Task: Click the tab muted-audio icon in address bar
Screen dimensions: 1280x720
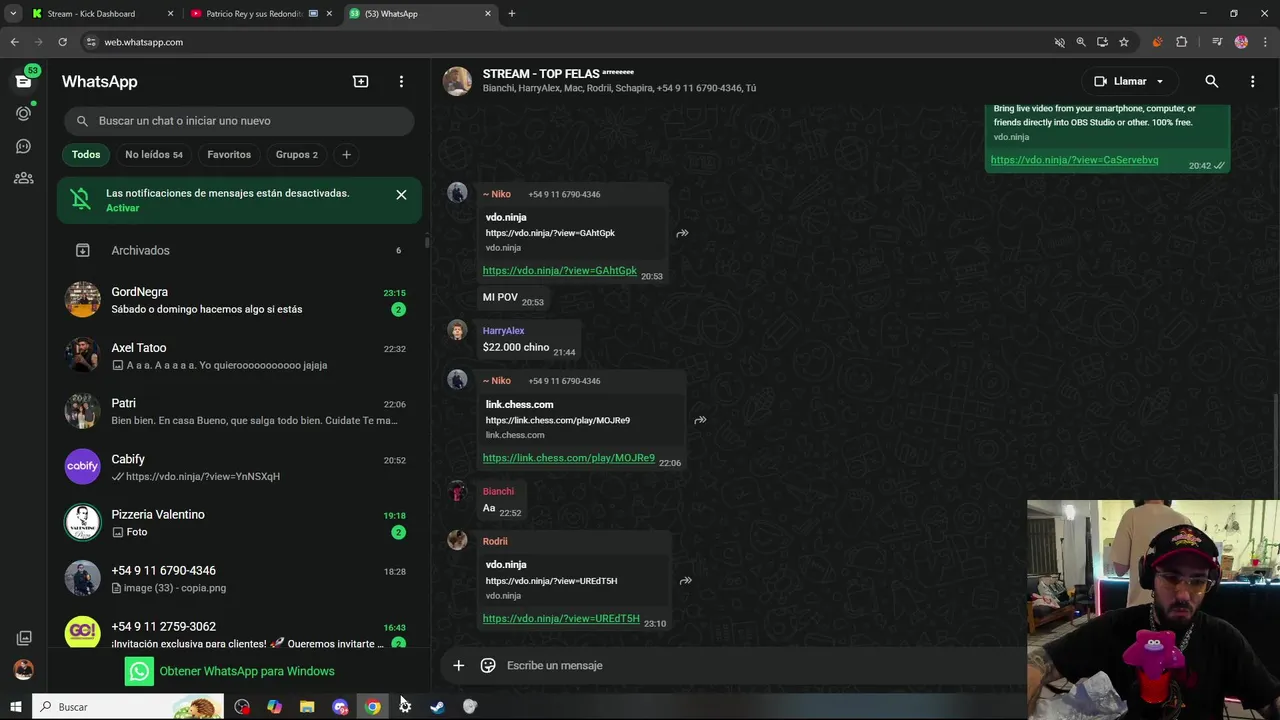Action: (1059, 42)
